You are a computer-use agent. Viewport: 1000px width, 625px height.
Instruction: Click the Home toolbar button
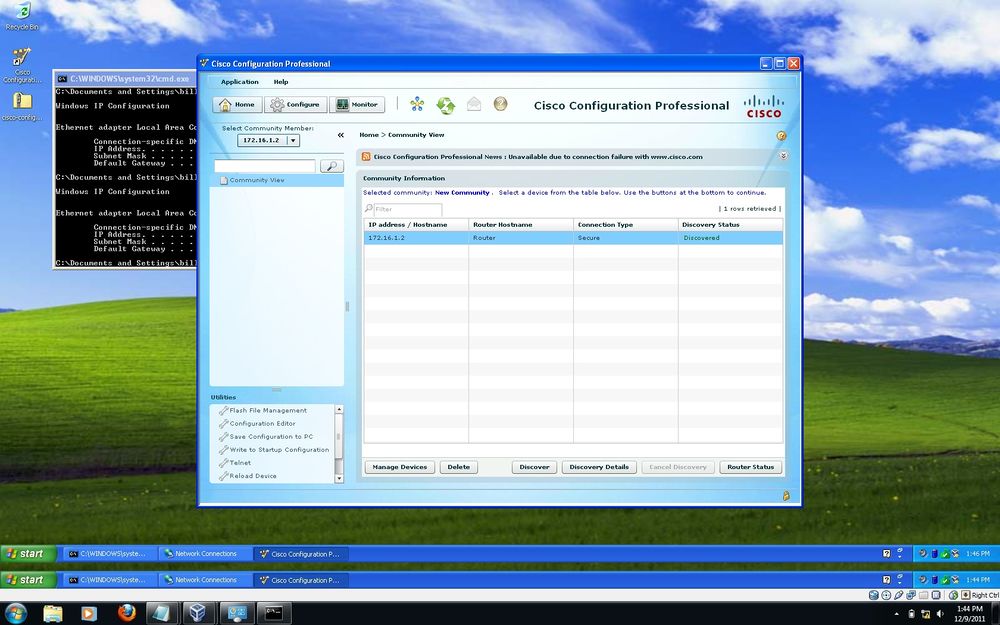[x=237, y=105]
